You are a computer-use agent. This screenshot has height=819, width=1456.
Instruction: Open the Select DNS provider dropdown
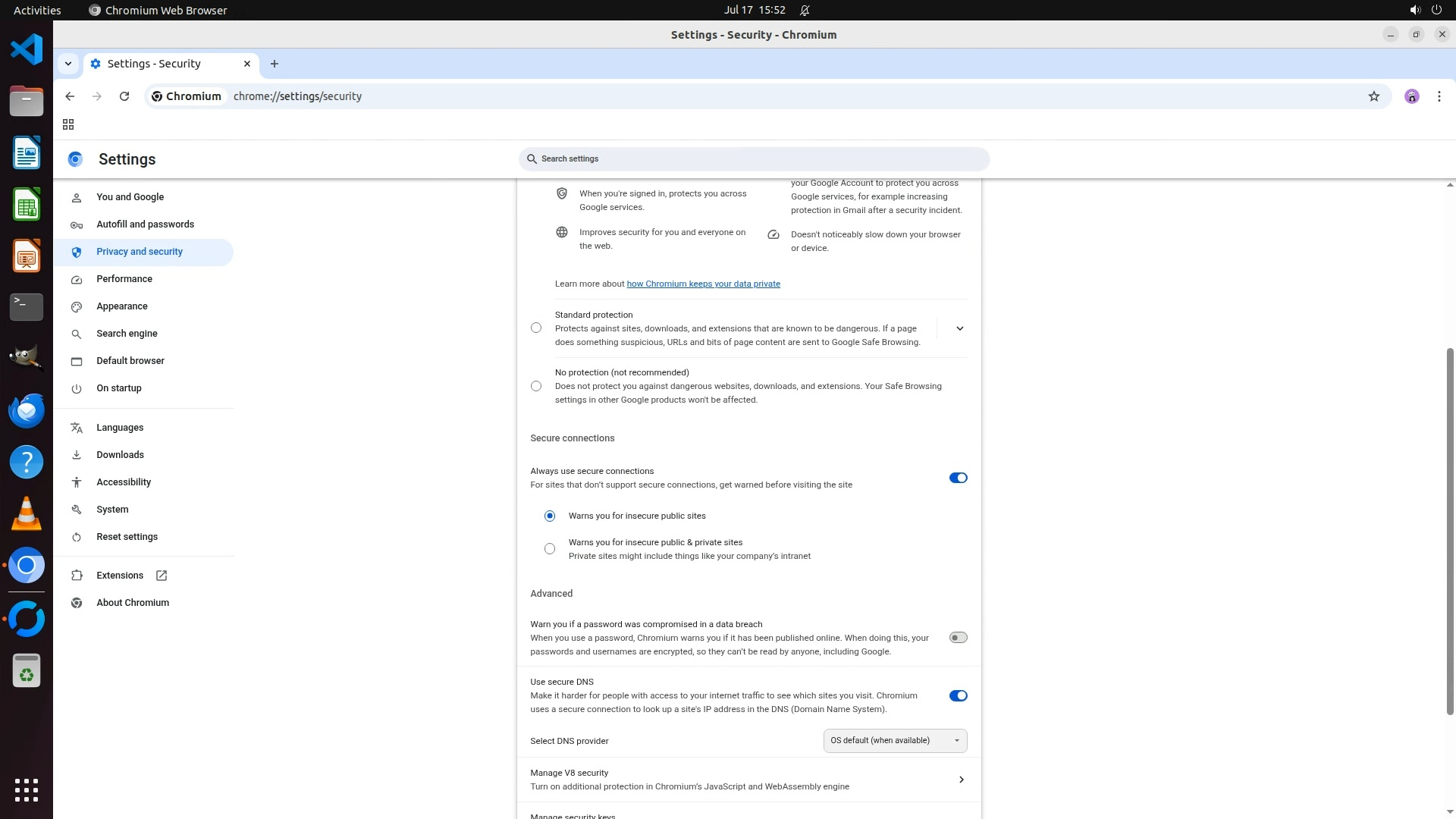point(895,741)
